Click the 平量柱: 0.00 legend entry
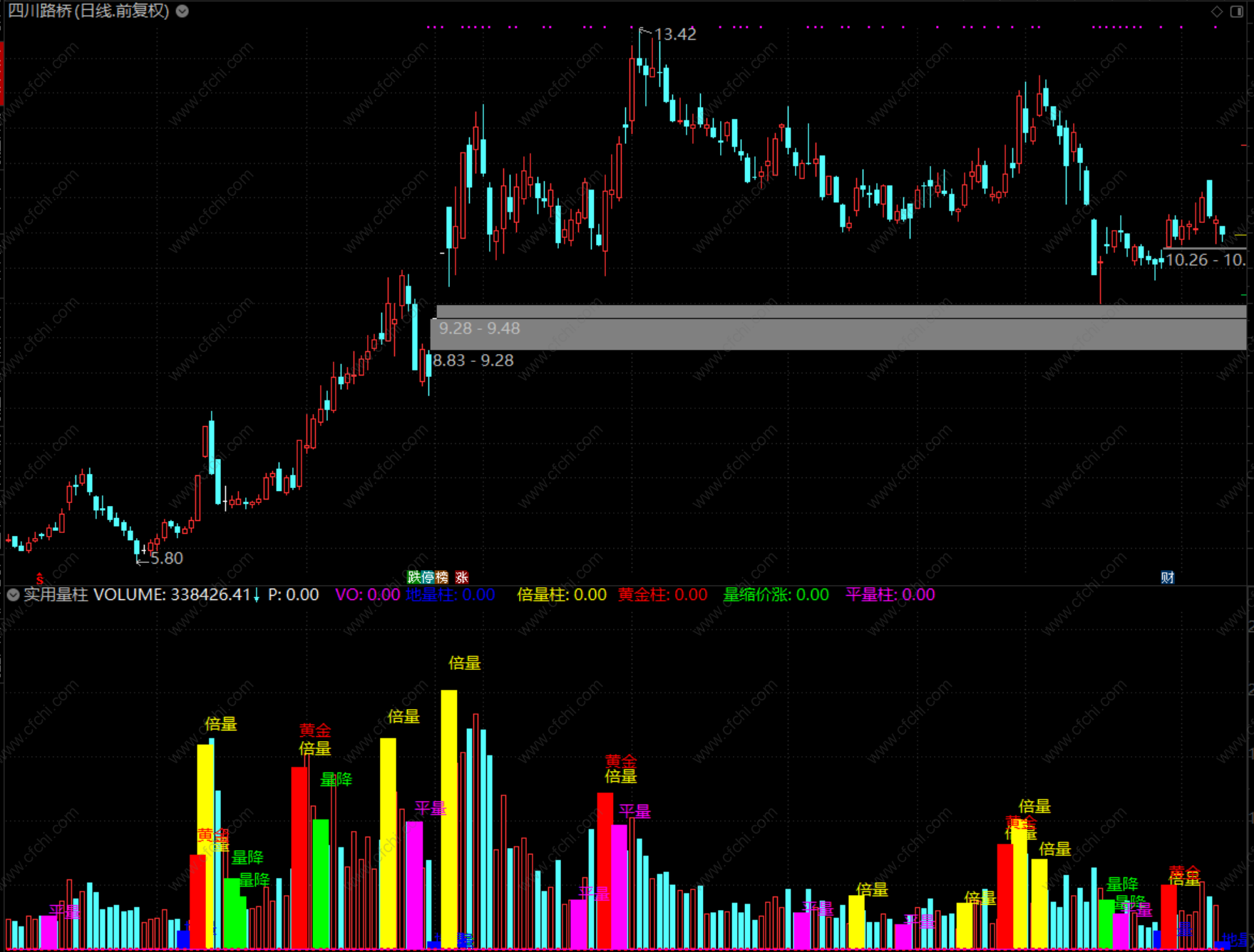The width and height of the screenshot is (1254, 952). coord(890,594)
